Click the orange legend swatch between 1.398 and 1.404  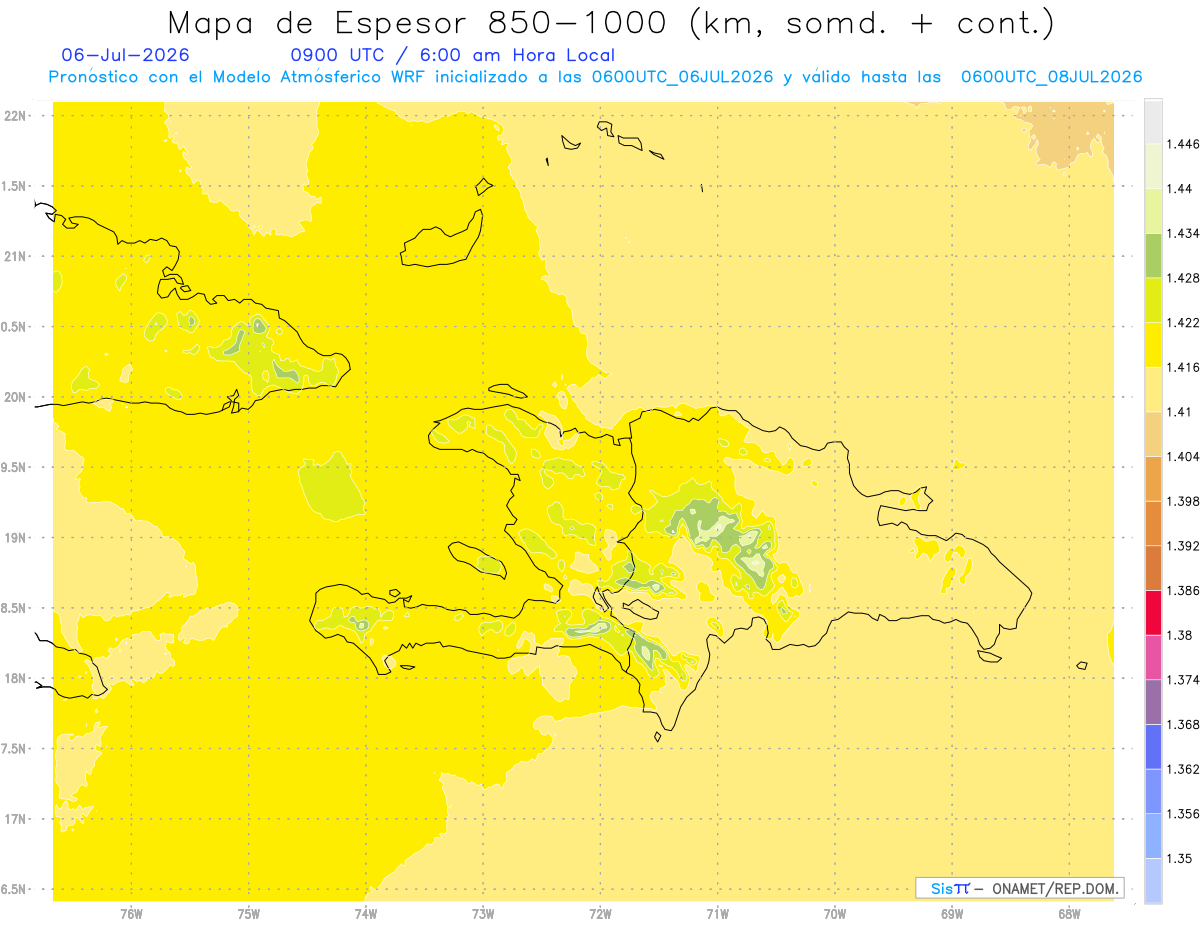coord(1153,478)
